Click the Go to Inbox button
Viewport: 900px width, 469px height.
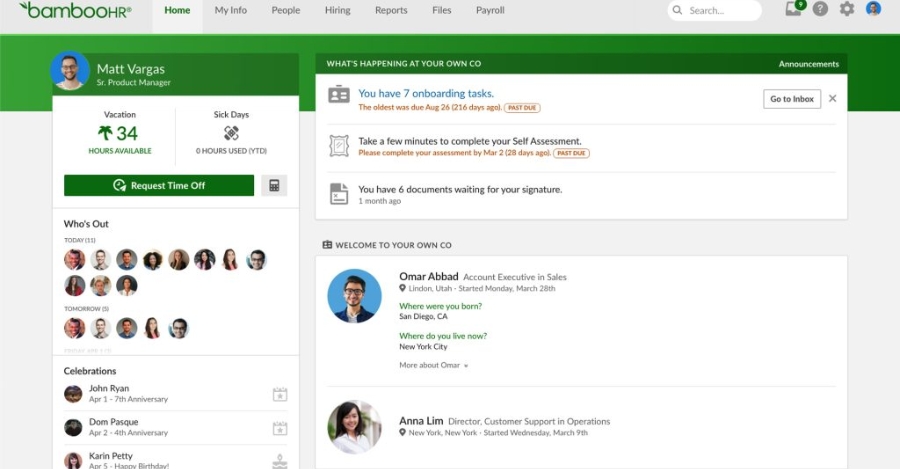coord(791,99)
